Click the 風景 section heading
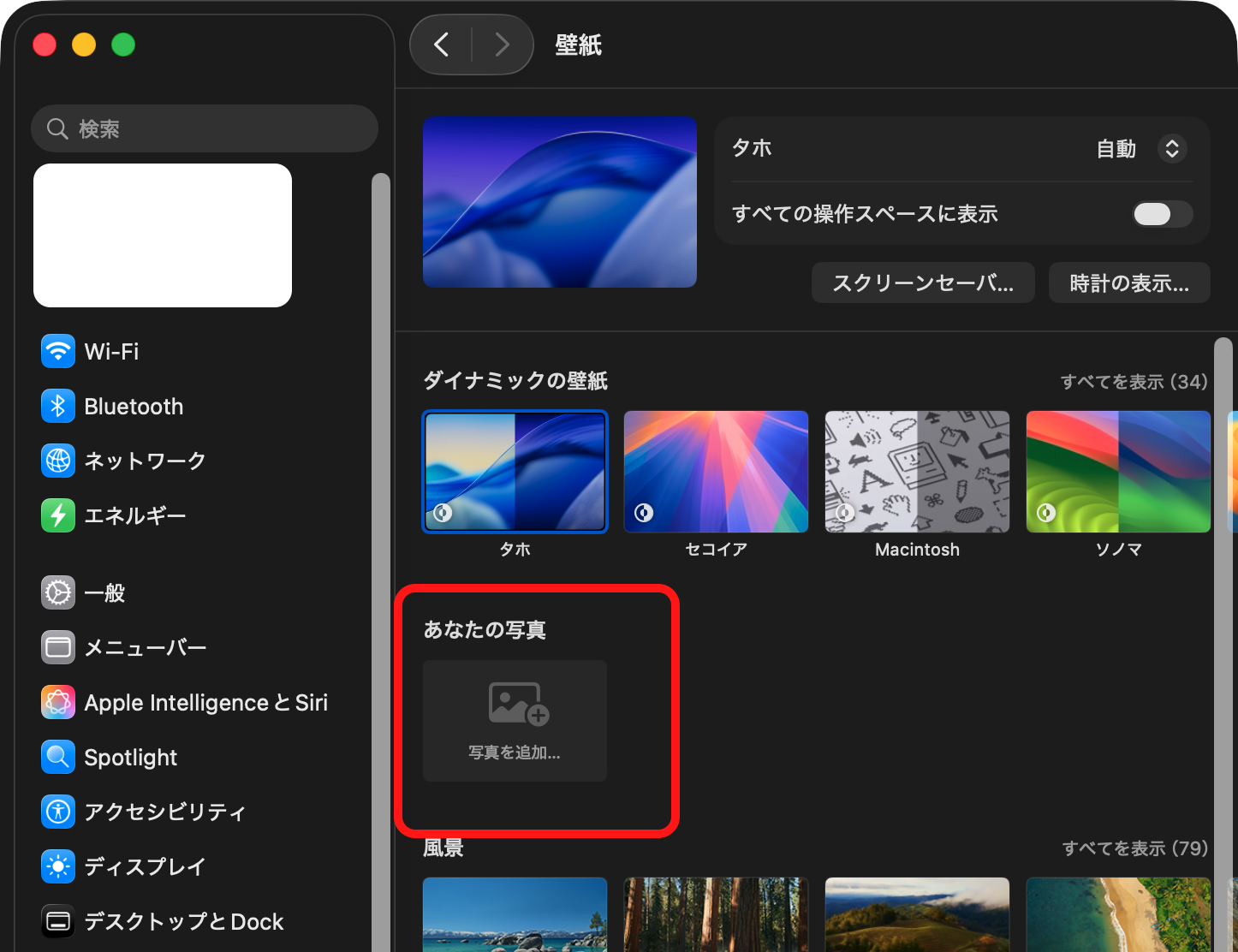This screenshot has width=1238, height=952. [443, 848]
